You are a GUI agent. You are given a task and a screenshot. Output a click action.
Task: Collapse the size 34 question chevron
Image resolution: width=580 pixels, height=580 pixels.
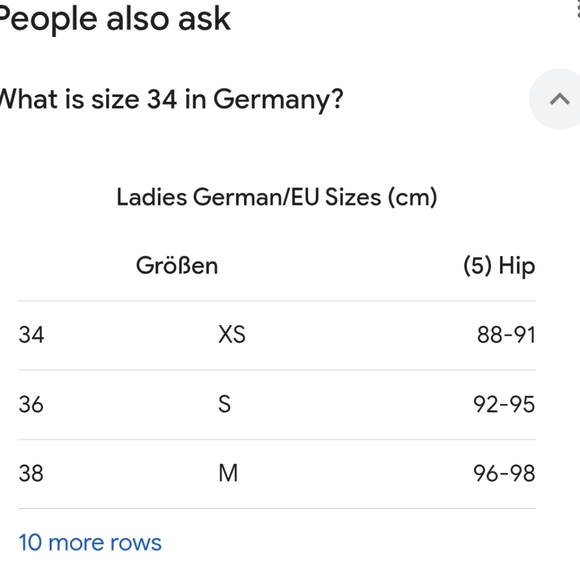[559, 99]
